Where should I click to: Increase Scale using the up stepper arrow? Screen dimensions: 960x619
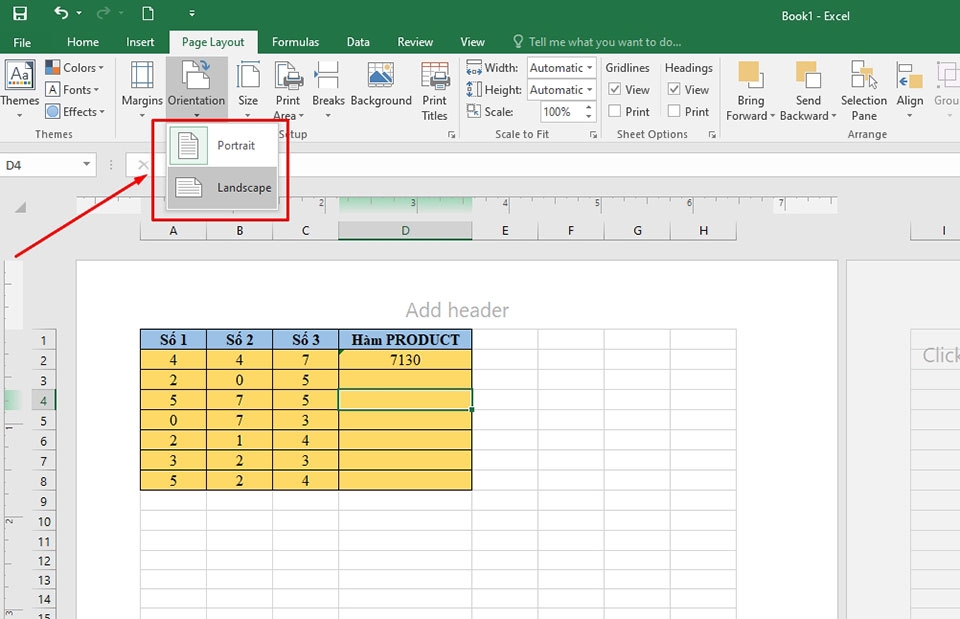click(x=588, y=107)
